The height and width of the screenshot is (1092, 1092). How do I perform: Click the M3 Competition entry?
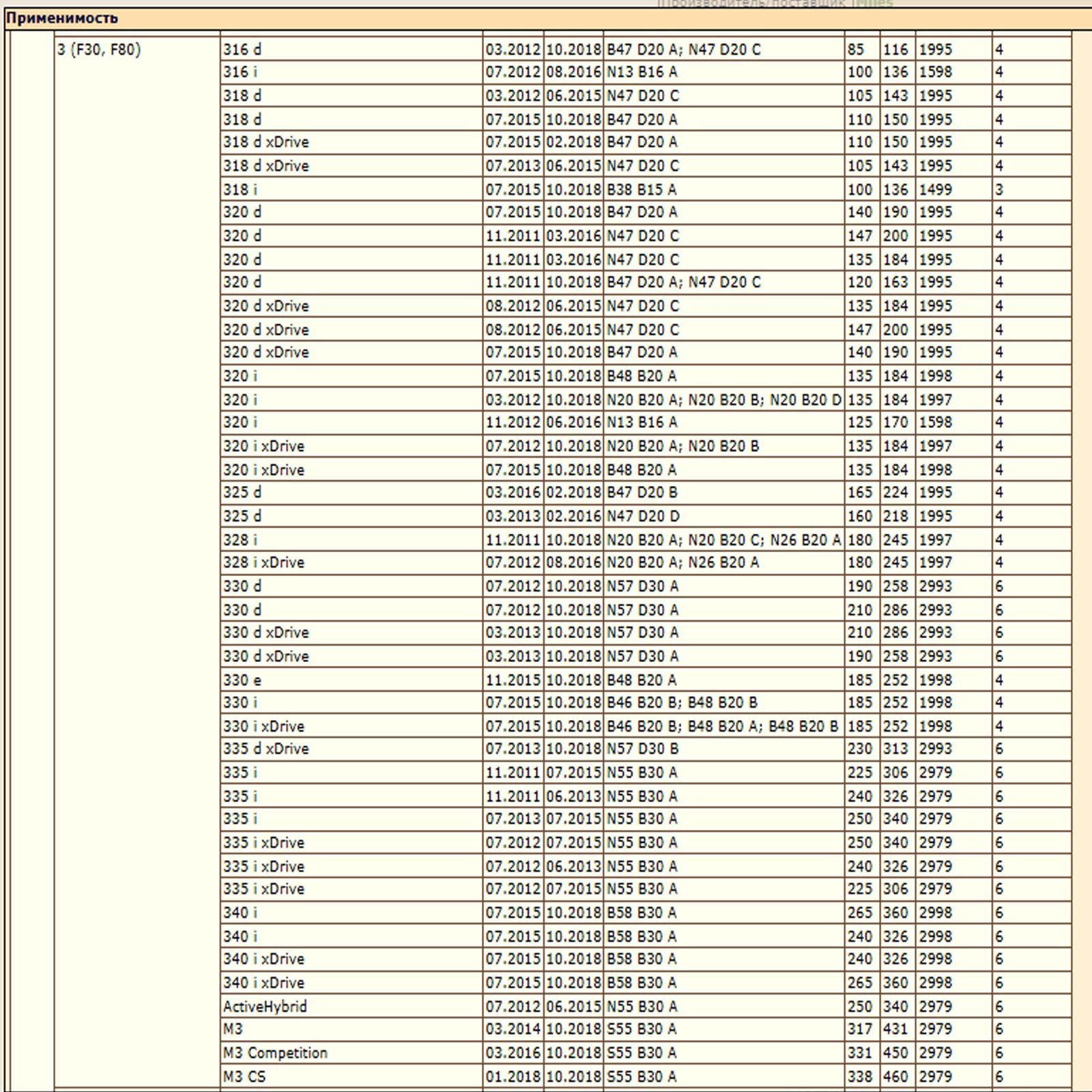coord(275,1053)
